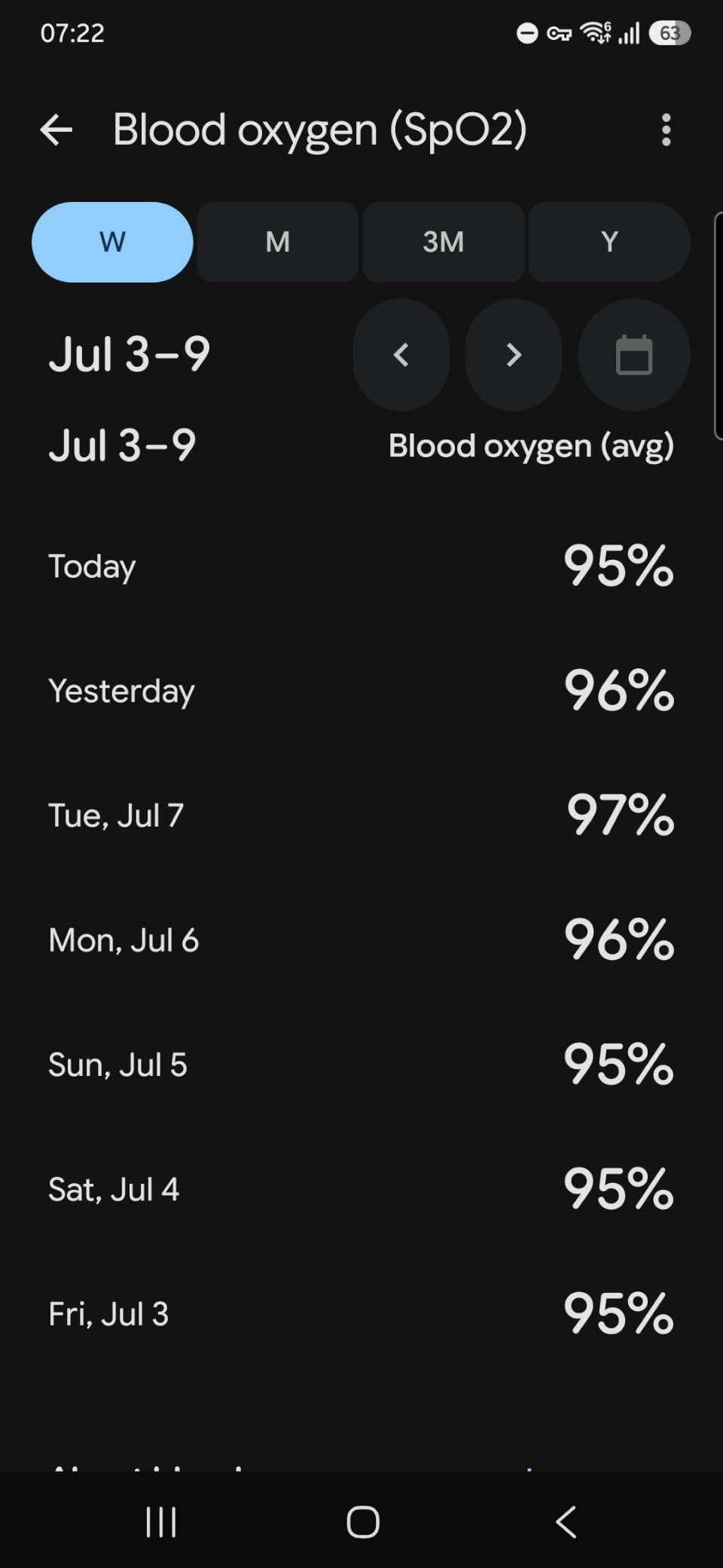Open the Tue, Jul 7 entry
The image size is (723, 1568).
tap(361, 815)
